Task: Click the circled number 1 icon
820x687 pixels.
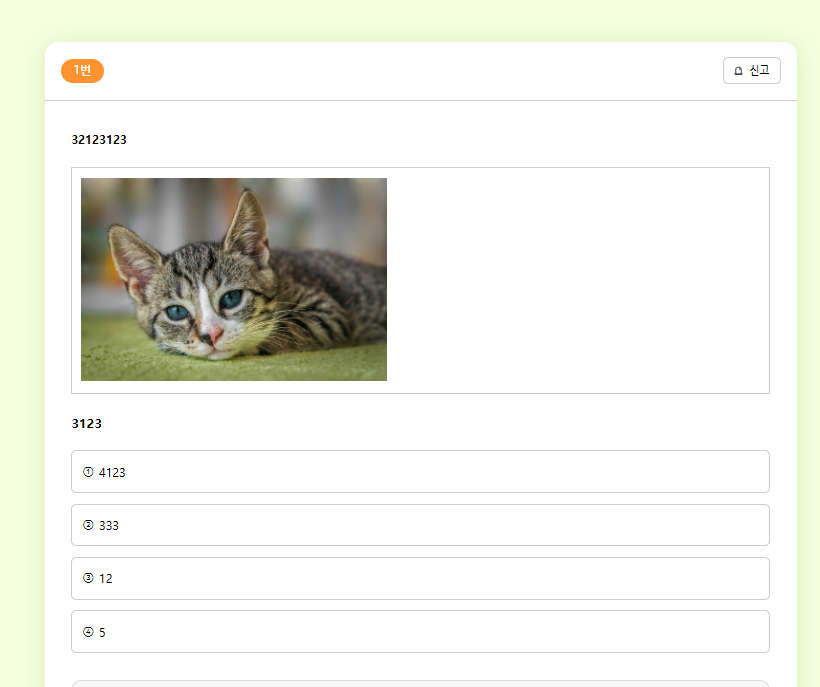Action: [88, 472]
